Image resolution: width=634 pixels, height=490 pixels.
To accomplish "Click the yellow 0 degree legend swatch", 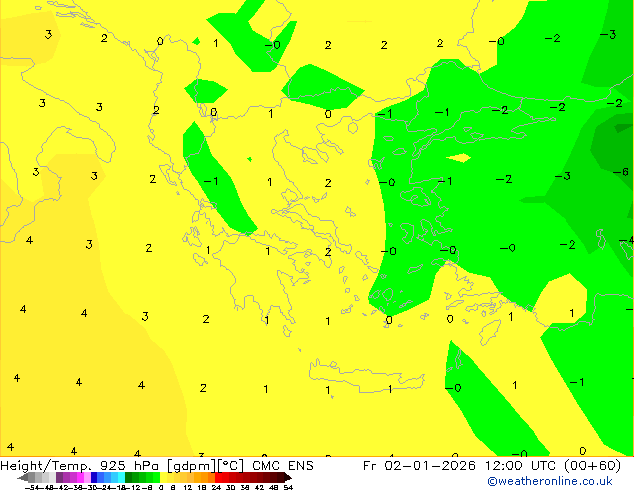I will pos(163,478).
